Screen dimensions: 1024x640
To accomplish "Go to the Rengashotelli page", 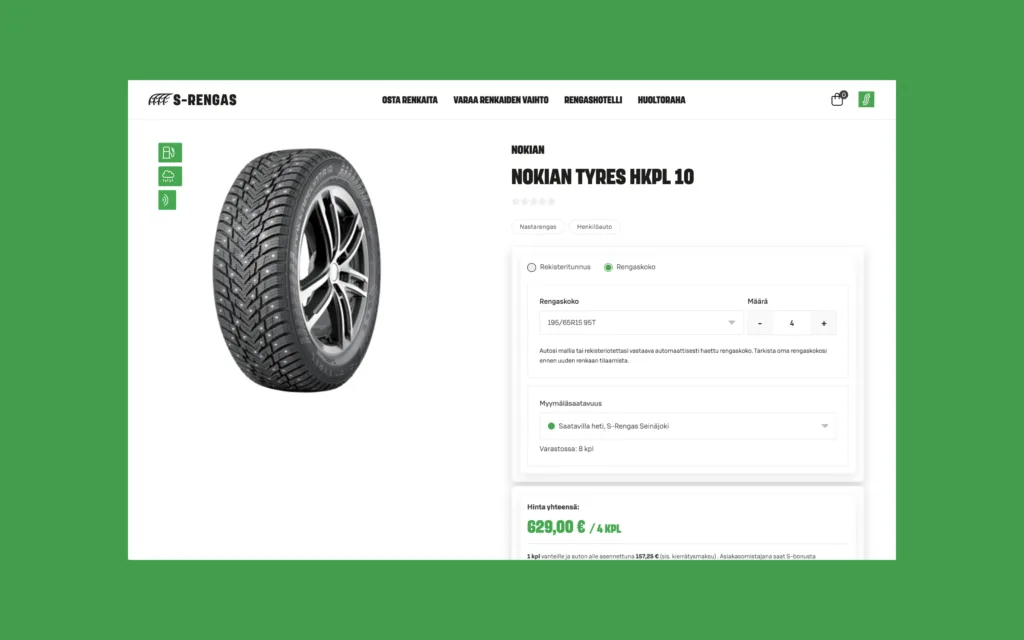I will point(593,100).
